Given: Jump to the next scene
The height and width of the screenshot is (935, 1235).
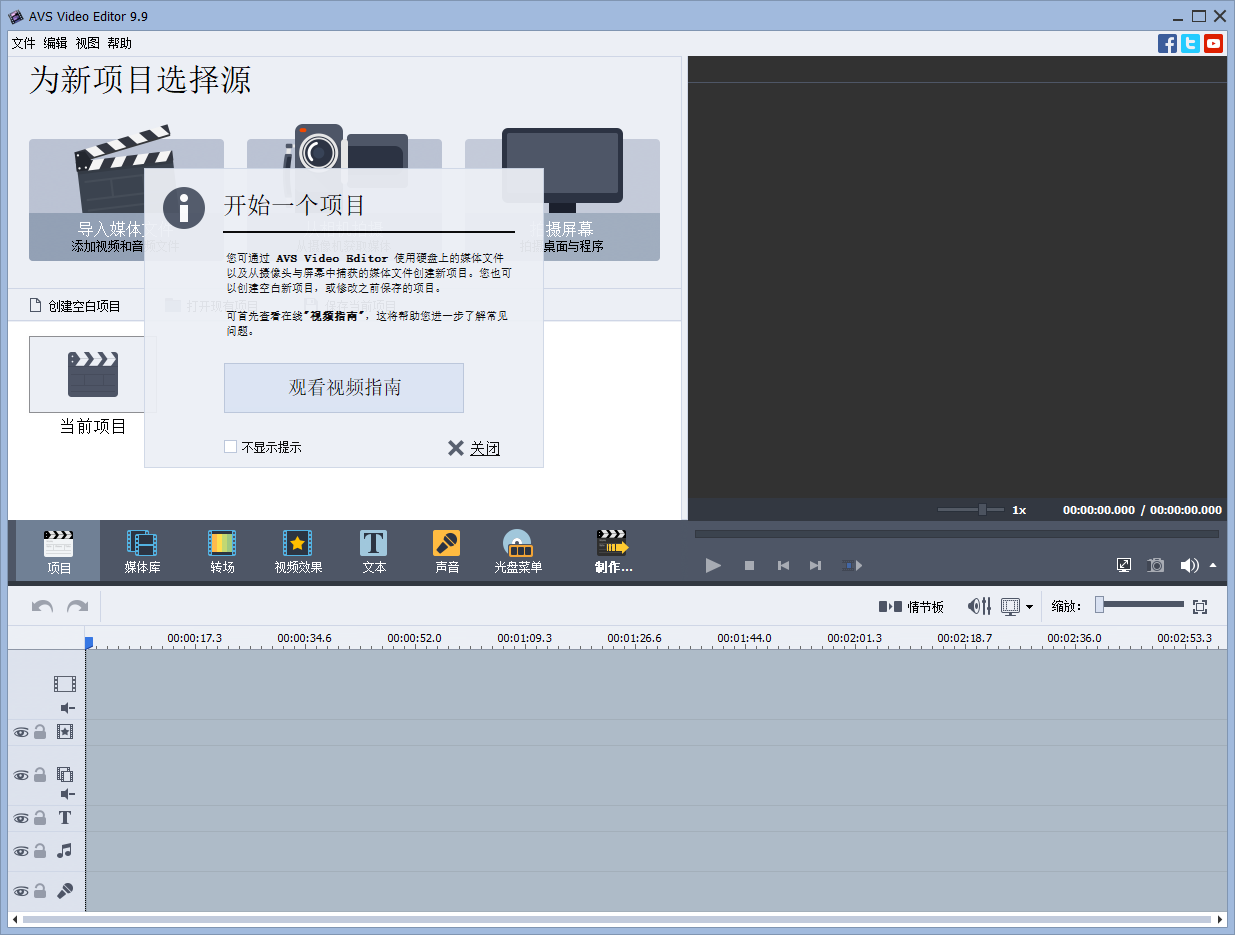Looking at the screenshot, I should point(851,565).
